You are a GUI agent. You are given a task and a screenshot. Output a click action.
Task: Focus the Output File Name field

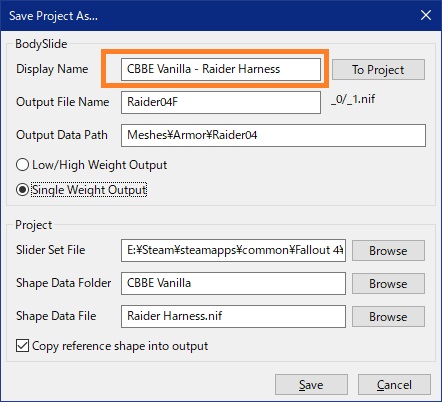[x=221, y=102]
